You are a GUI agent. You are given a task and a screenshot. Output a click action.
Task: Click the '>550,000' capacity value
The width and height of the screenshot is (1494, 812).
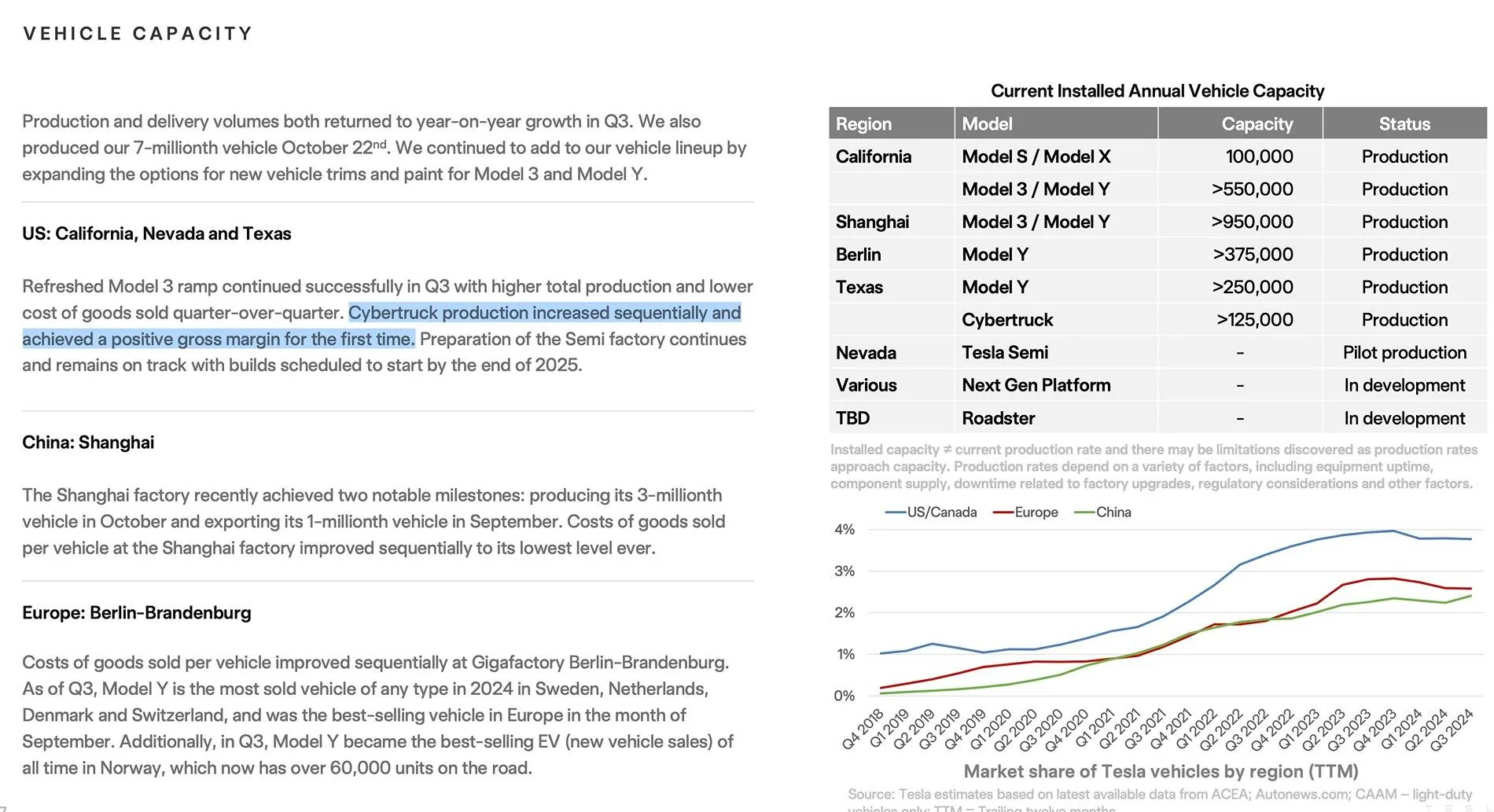[x=1252, y=189]
